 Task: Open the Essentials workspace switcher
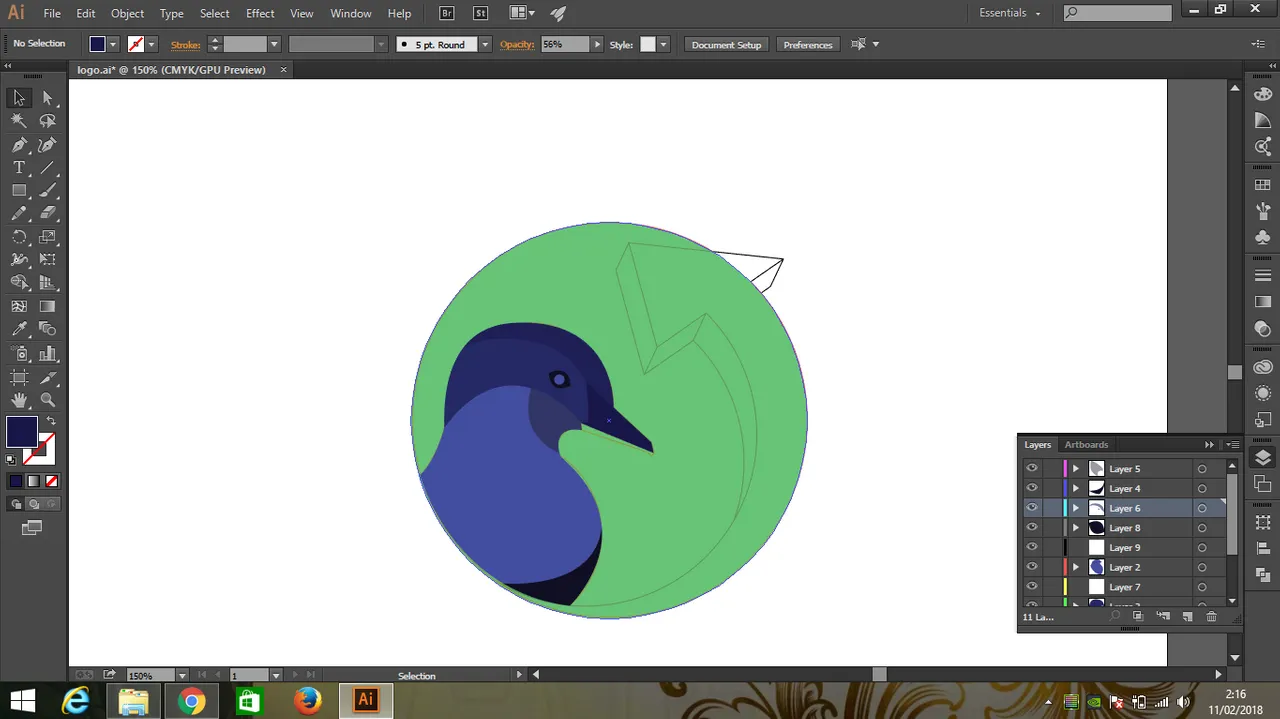click(x=1010, y=13)
